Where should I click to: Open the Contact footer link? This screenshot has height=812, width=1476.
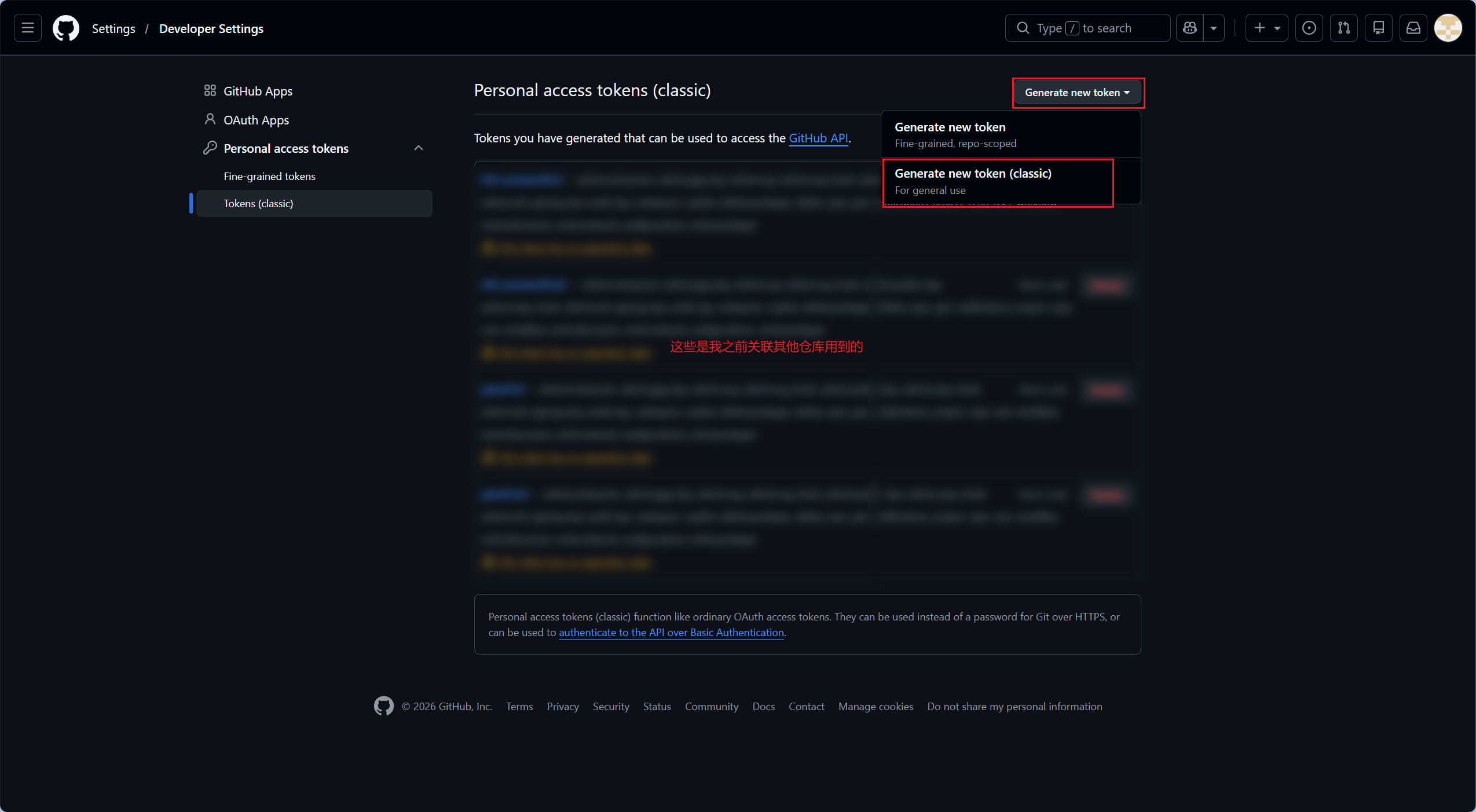click(807, 707)
